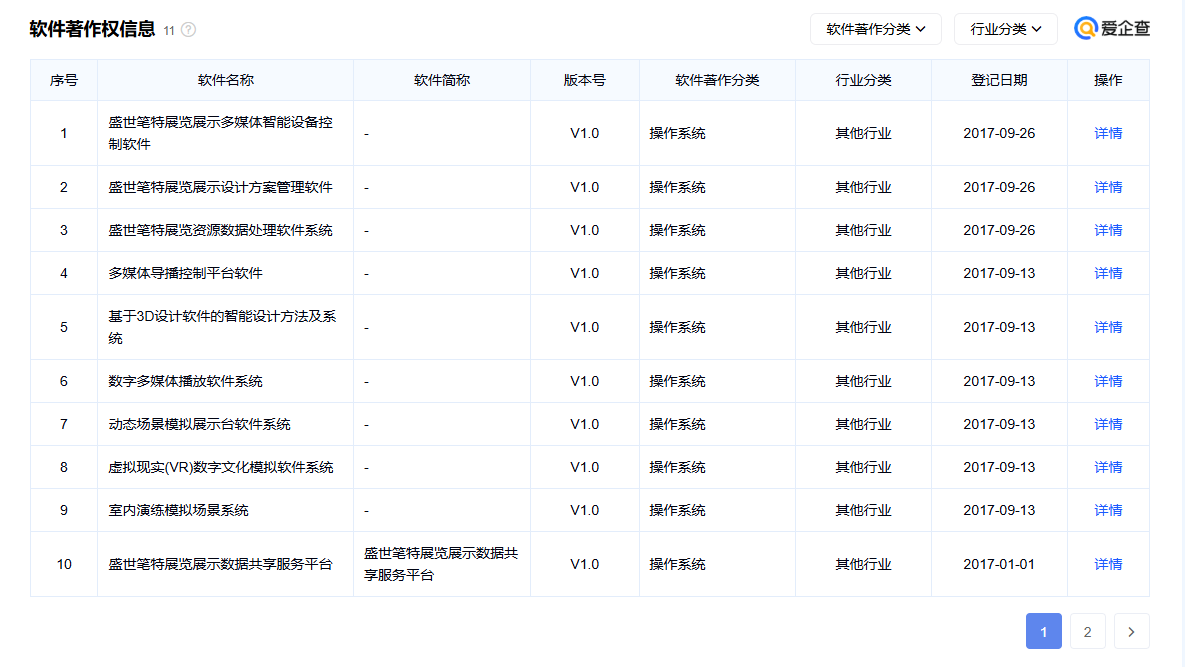Click software name 数字多媒体播放软件系统
Screen dimensions: 1185x667
(x=185, y=381)
